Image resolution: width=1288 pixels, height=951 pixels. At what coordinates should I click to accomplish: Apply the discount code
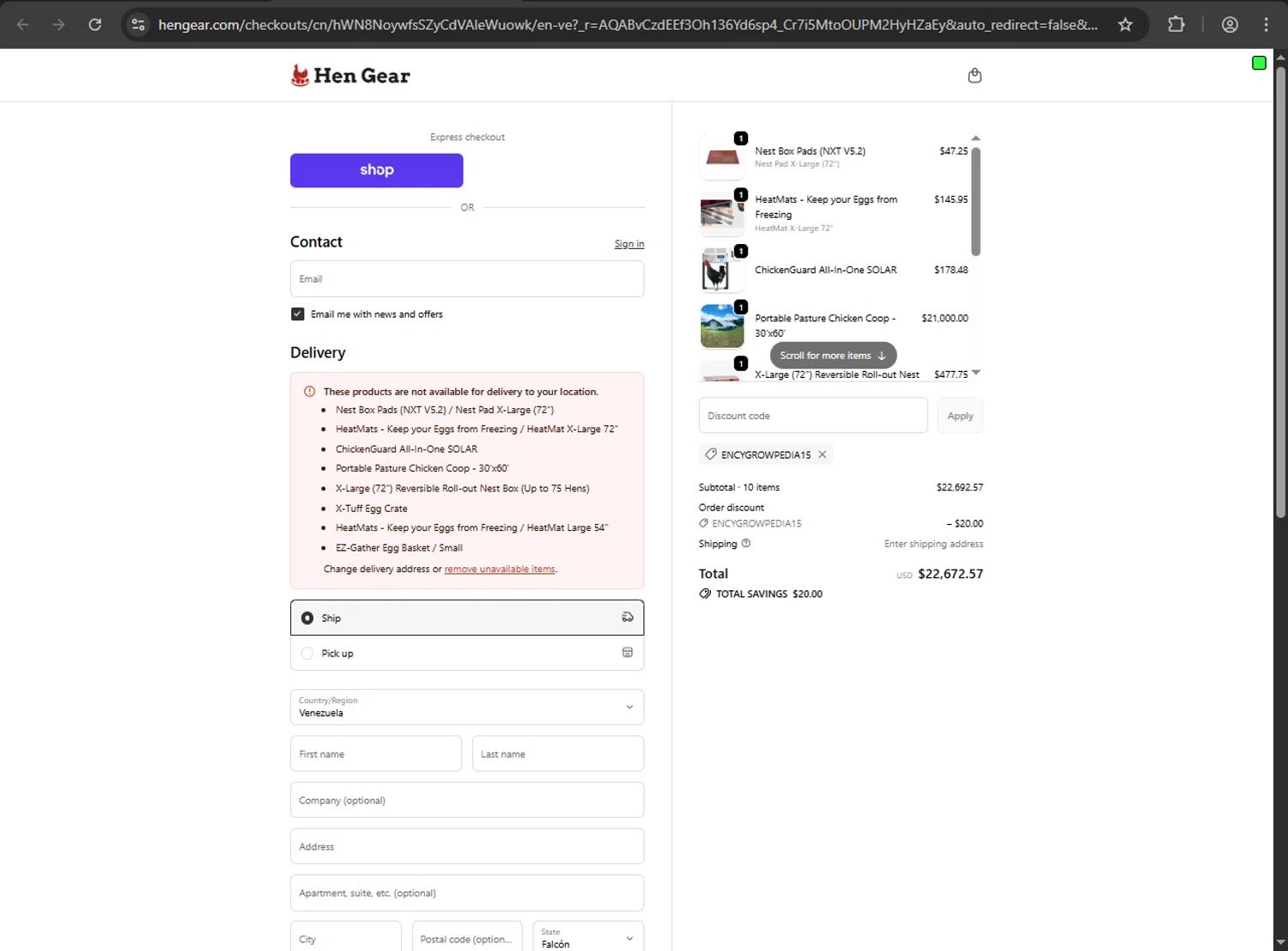pos(960,416)
